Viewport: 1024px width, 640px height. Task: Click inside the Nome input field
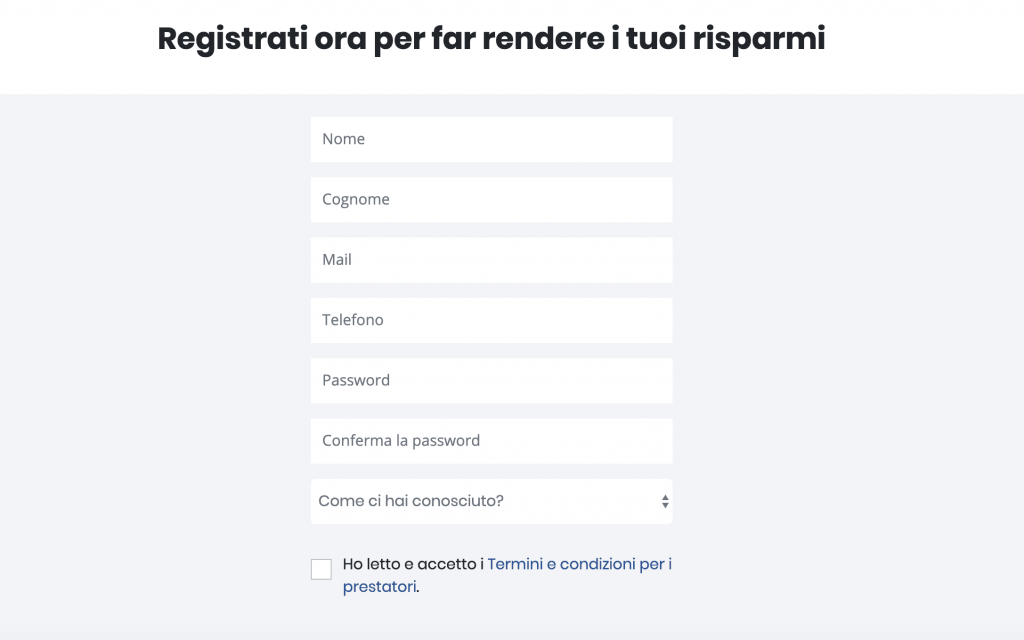490,139
